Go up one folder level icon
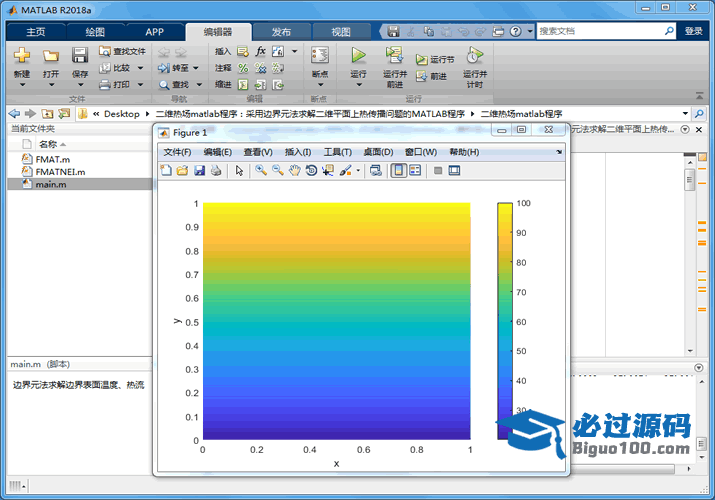 click(x=47, y=113)
